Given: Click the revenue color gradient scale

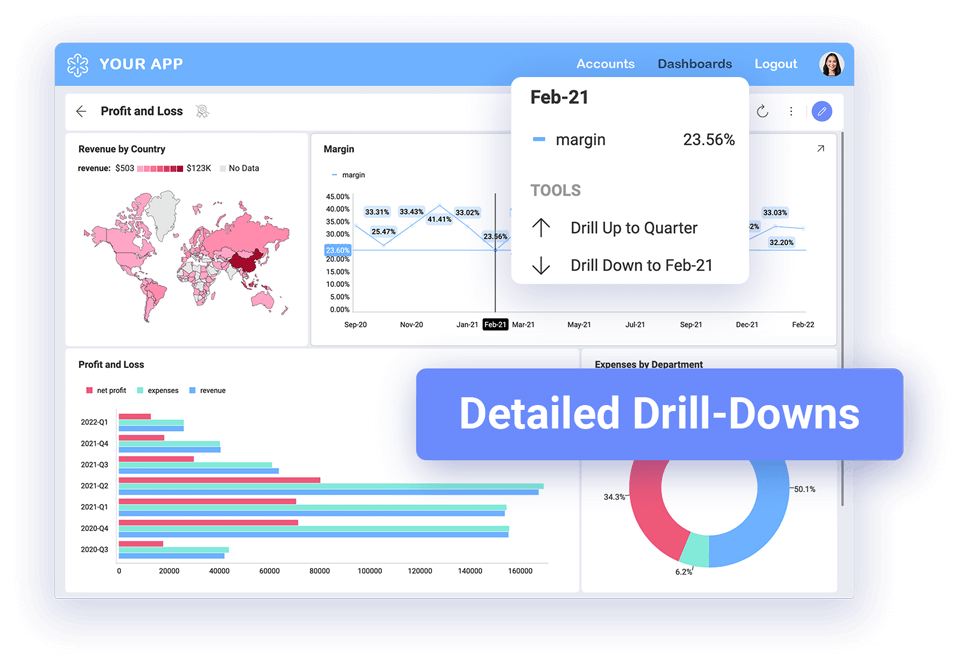Looking at the screenshot, I should click(160, 168).
